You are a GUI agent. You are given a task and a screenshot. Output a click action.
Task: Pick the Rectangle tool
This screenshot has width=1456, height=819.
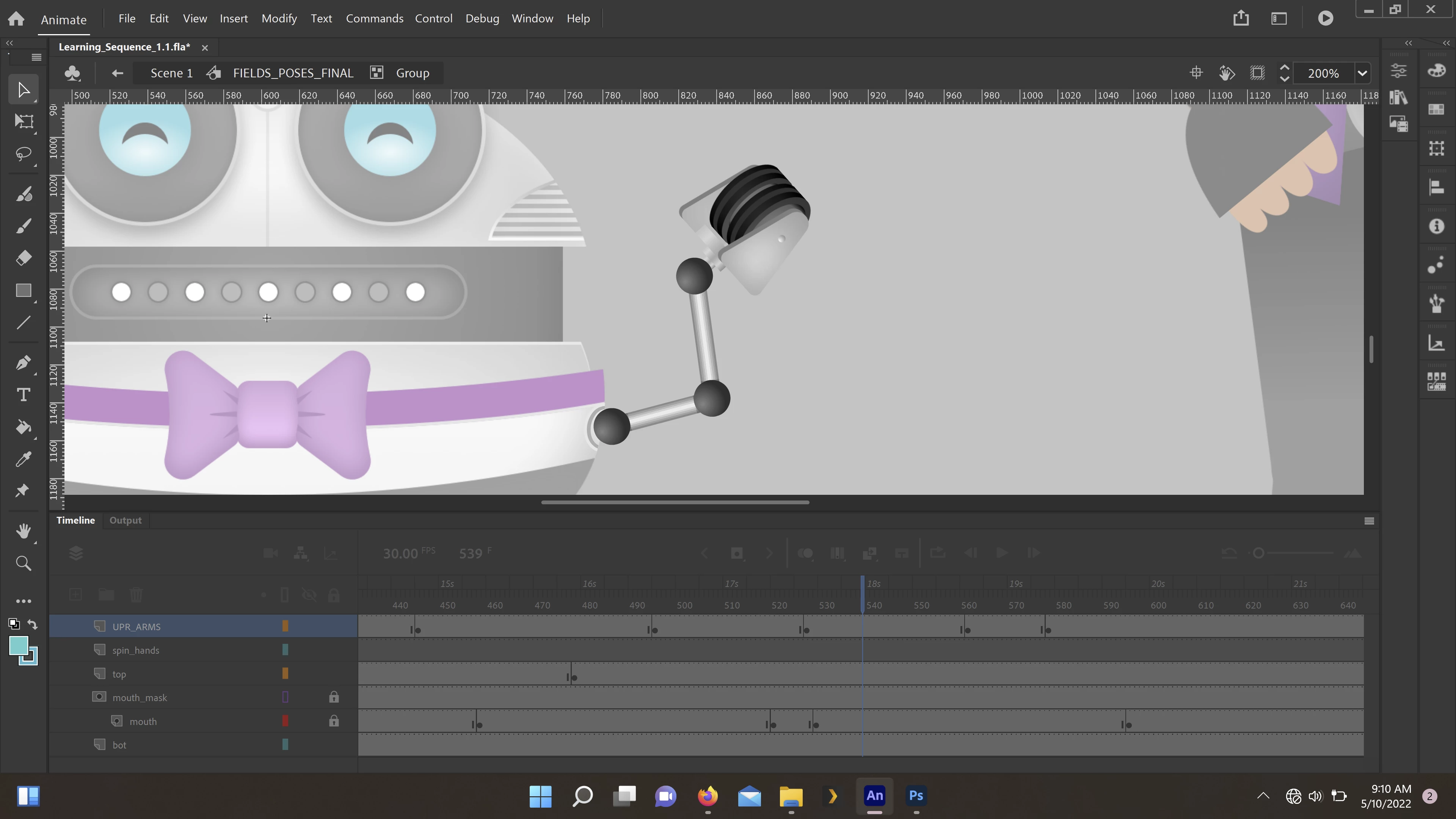click(24, 290)
